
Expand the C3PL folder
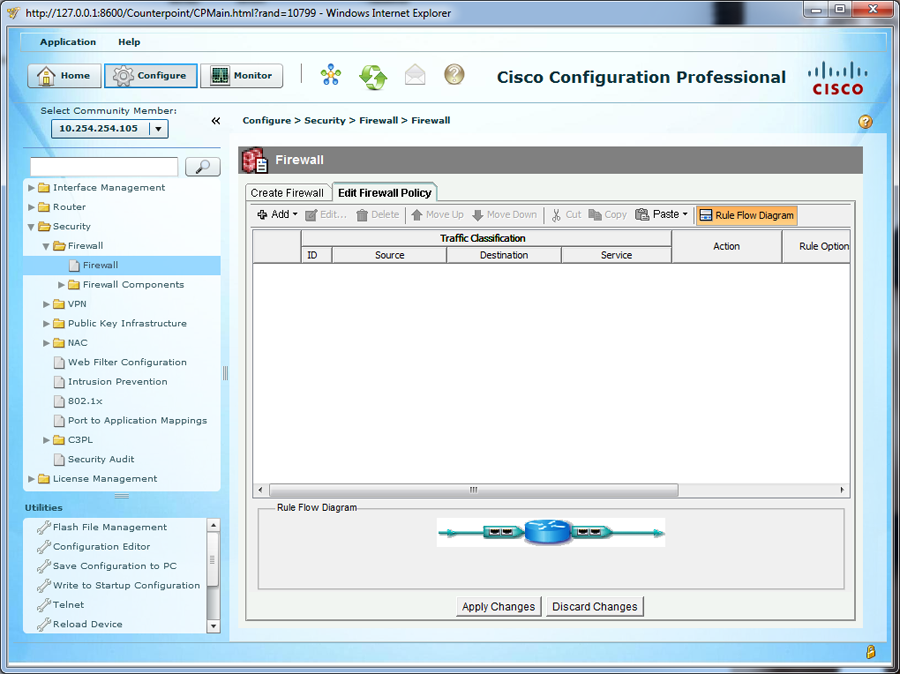click(46, 440)
